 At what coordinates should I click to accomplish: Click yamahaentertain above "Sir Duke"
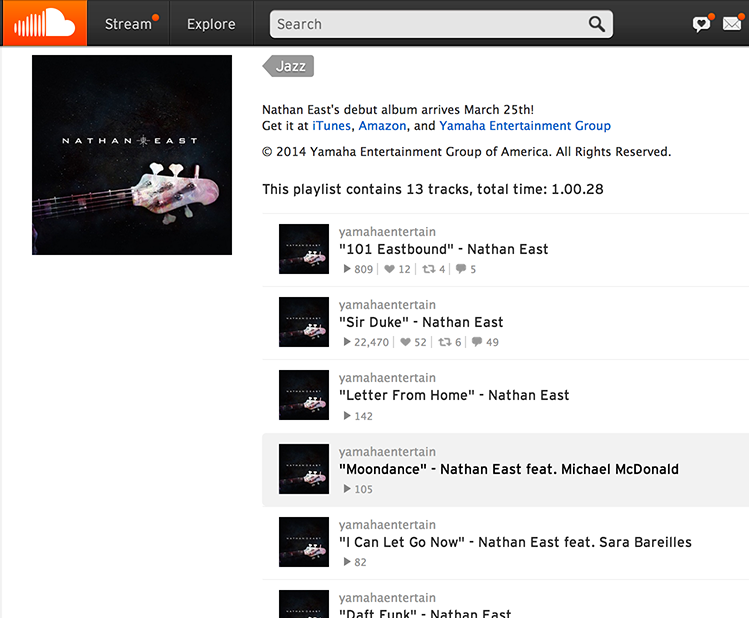387,305
